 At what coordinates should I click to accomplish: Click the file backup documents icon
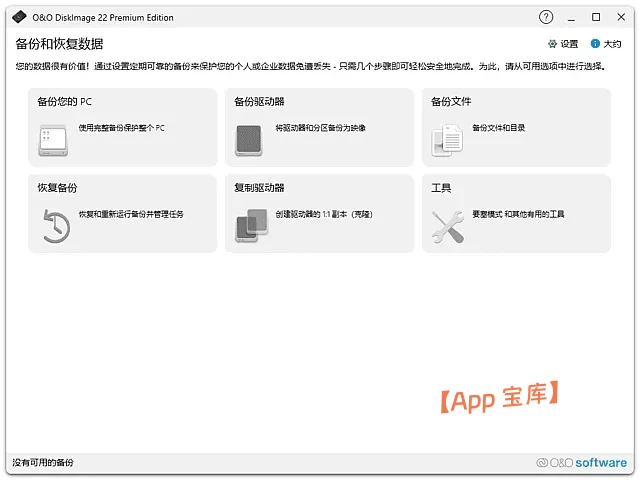(446, 140)
